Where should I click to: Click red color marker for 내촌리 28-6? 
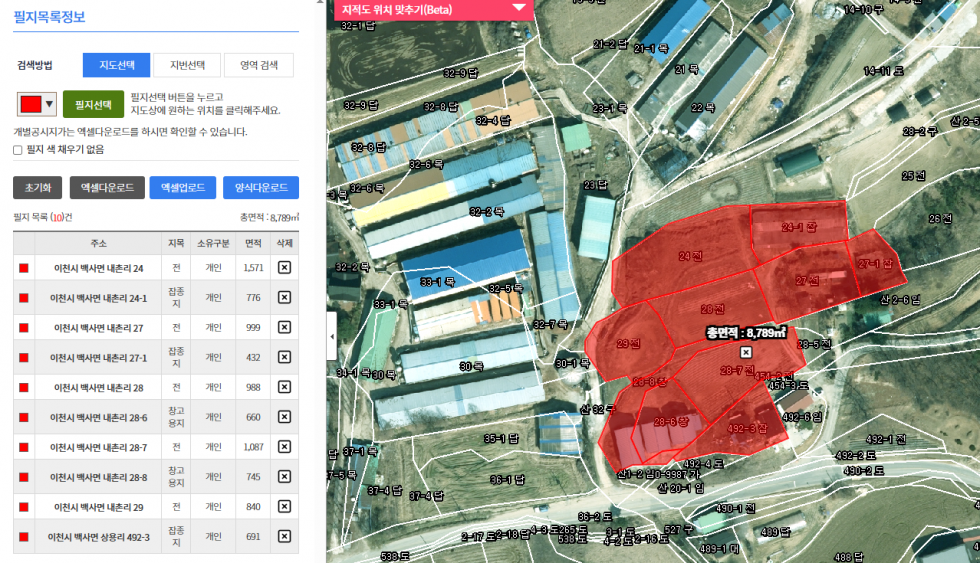(x=24, y=417)
